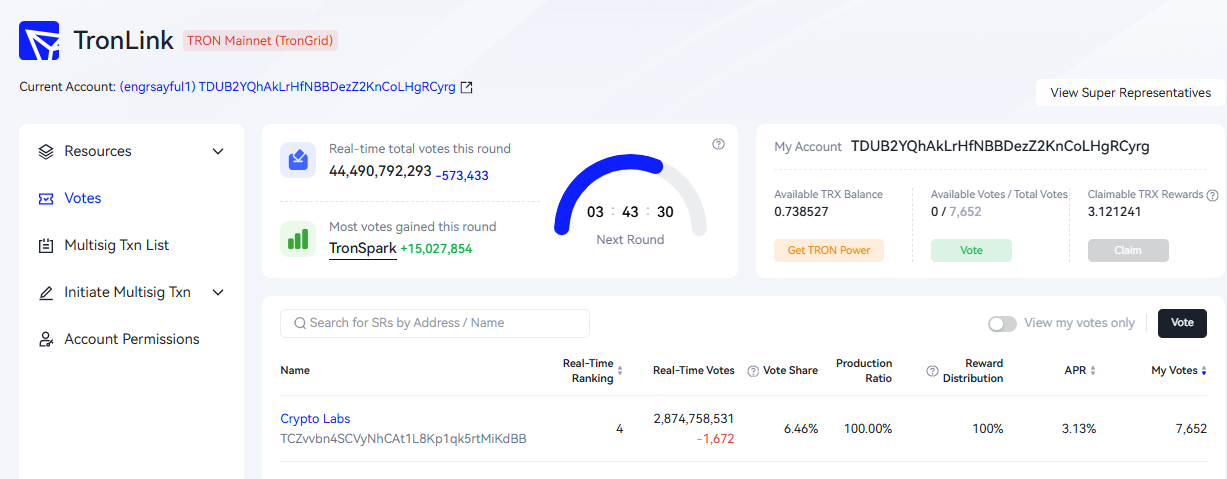Image resolution: width=1227 pixels, height=479 pixels.
Task: Open Reward Distribution help icon
Action: [x=932, y=371]
